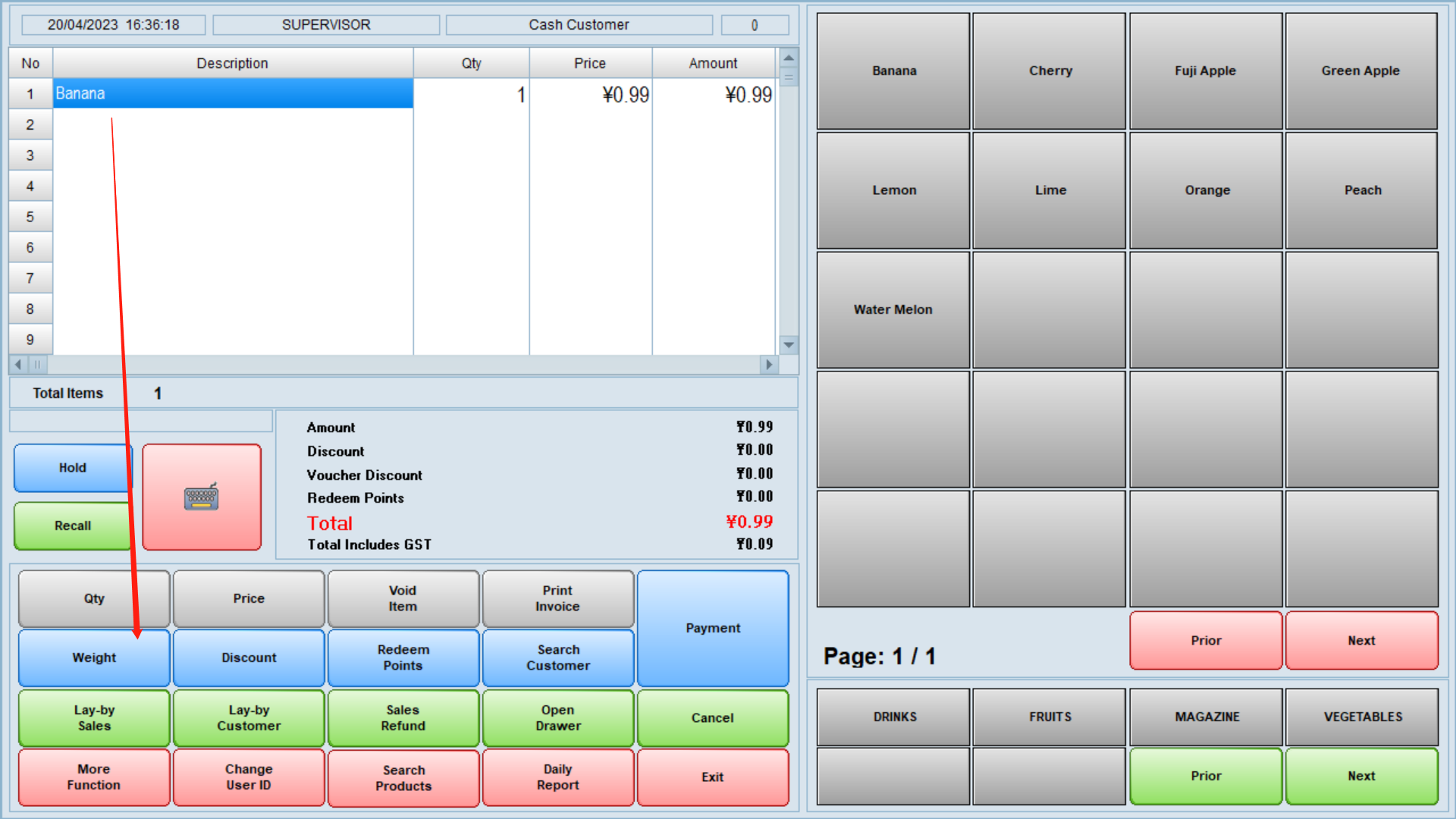Switch to the DRINKS category
This screenshot has height=819, width=1456.
click(893, 716)
